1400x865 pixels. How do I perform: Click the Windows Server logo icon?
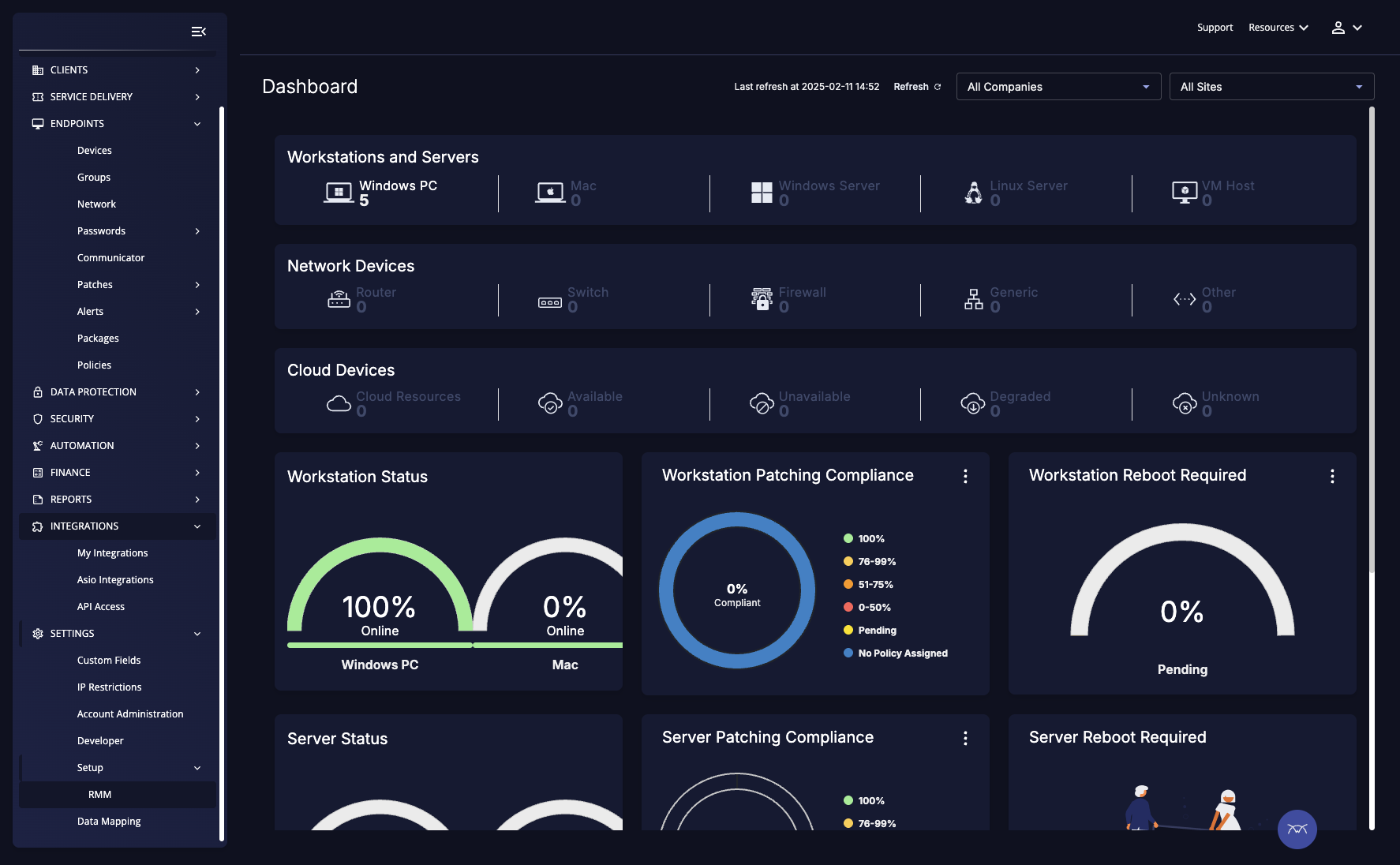pyautogui.click(x=762, y=193)
